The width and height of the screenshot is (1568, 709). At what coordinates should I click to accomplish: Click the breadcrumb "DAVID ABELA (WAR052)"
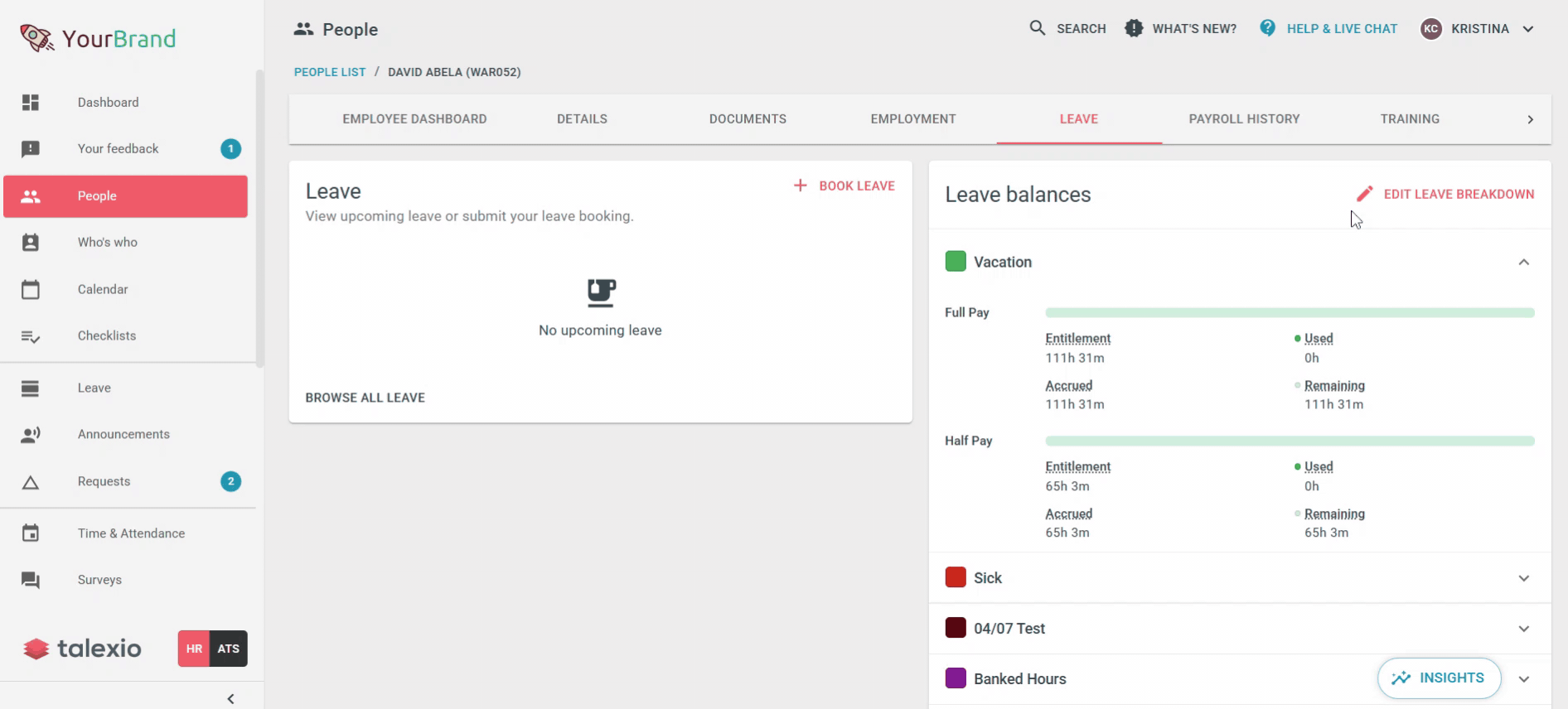point(454,72)
